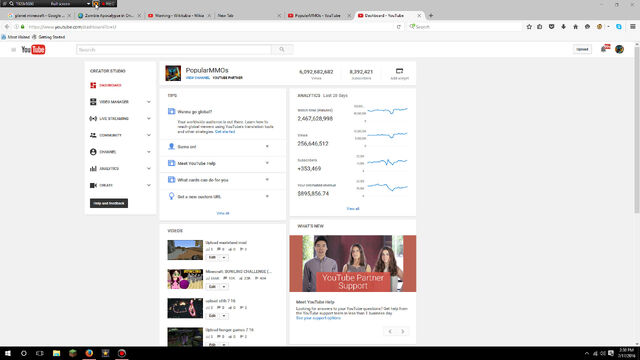This screenshot has height=360, width=640.
Task: Click the Live Streaming sidebar icon
Action: pyautogui.click(x=93, y=118)
